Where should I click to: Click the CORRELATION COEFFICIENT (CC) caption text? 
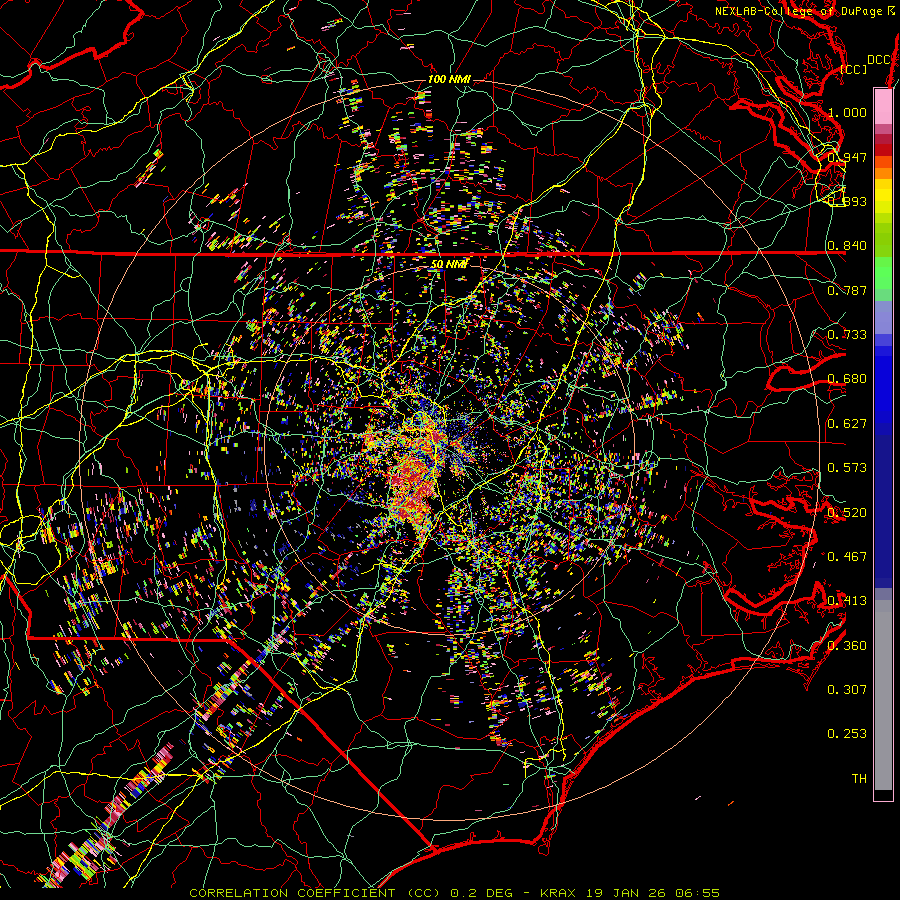point(315,893)
